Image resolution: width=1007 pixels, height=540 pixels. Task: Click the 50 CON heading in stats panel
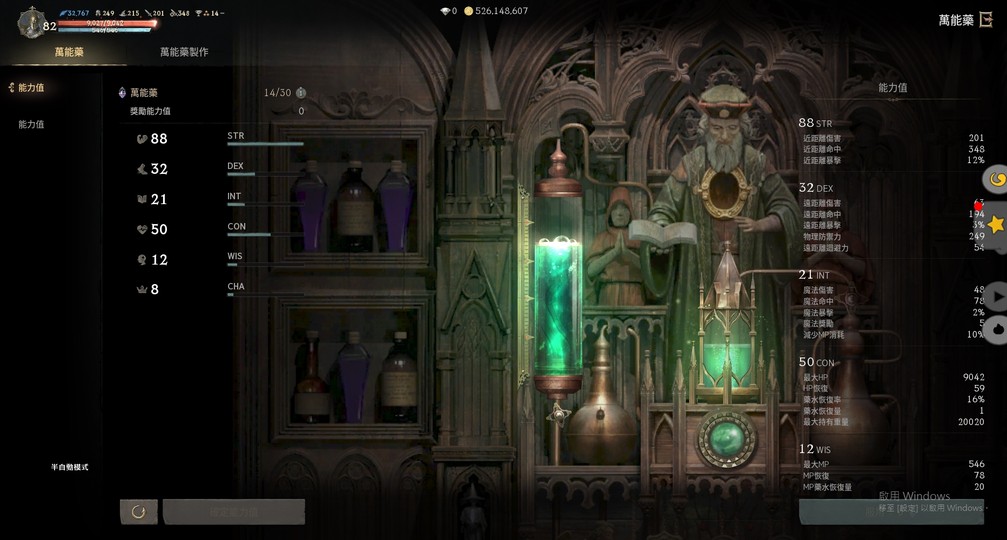coord(816,362)
